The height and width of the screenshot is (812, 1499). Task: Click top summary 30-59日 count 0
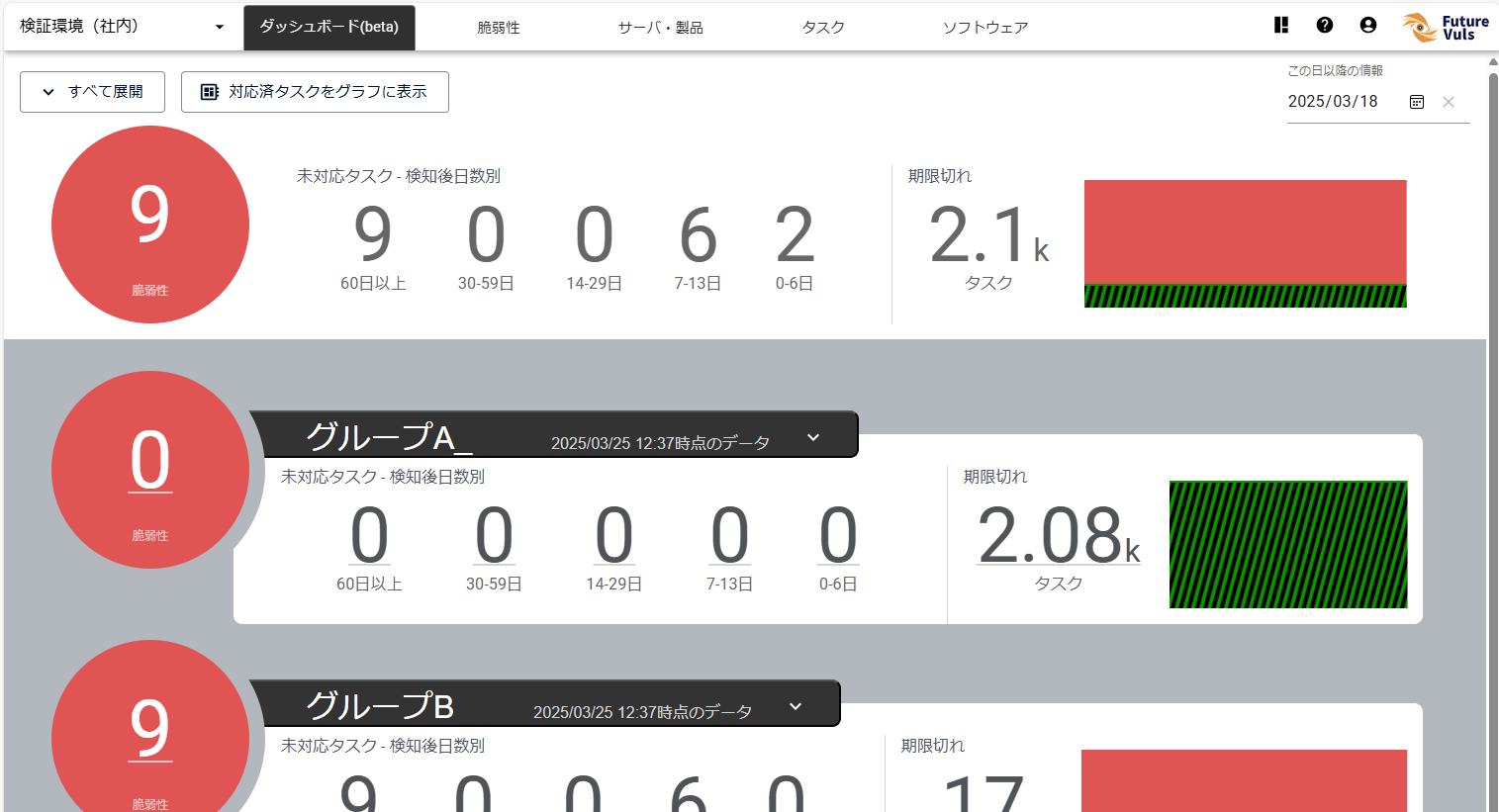(486, 235)
